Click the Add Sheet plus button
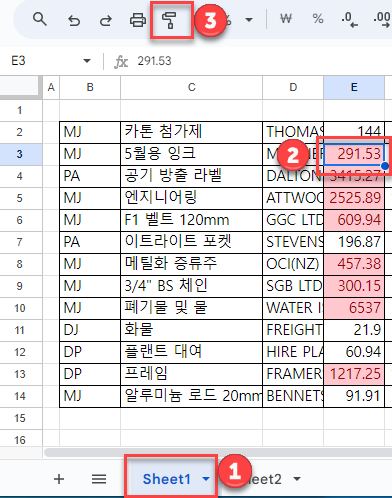The height and width of the screenshot is (498, 392). coord(59,479)
